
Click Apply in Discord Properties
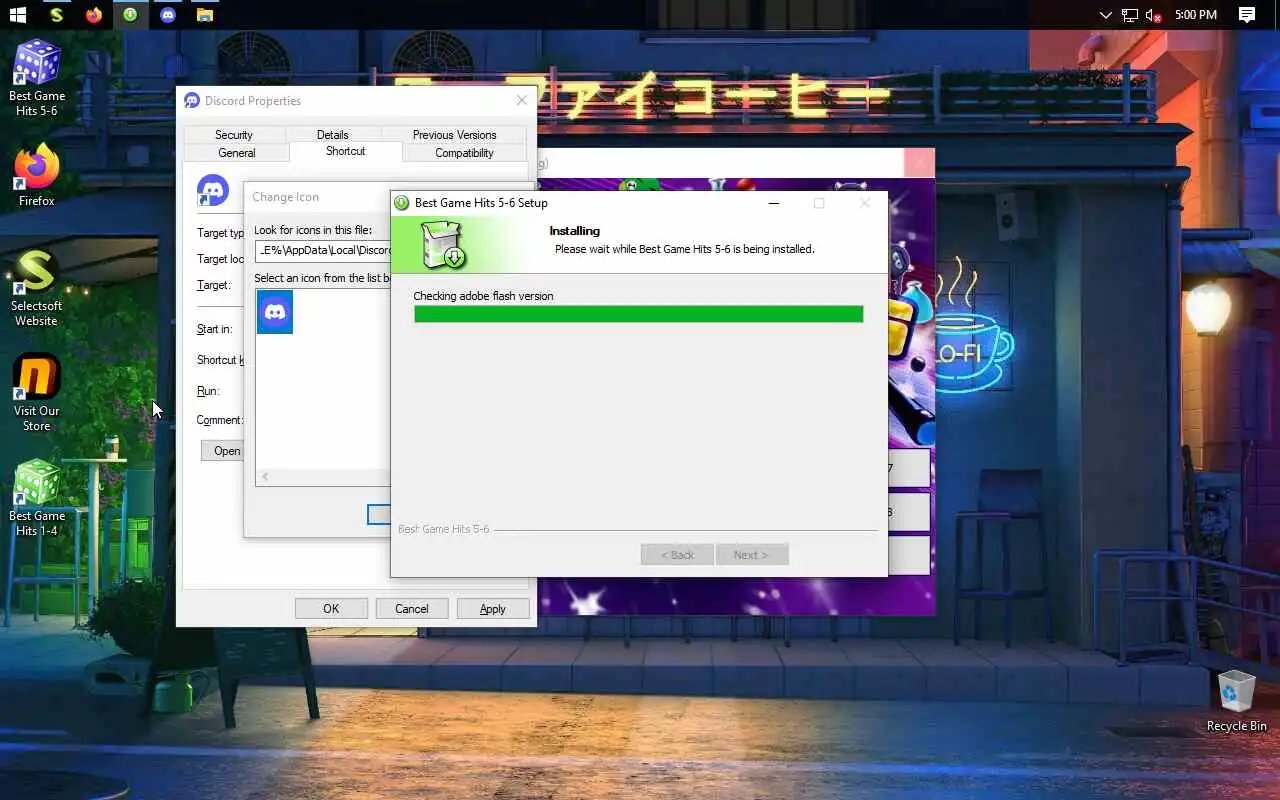click(493, 608)
